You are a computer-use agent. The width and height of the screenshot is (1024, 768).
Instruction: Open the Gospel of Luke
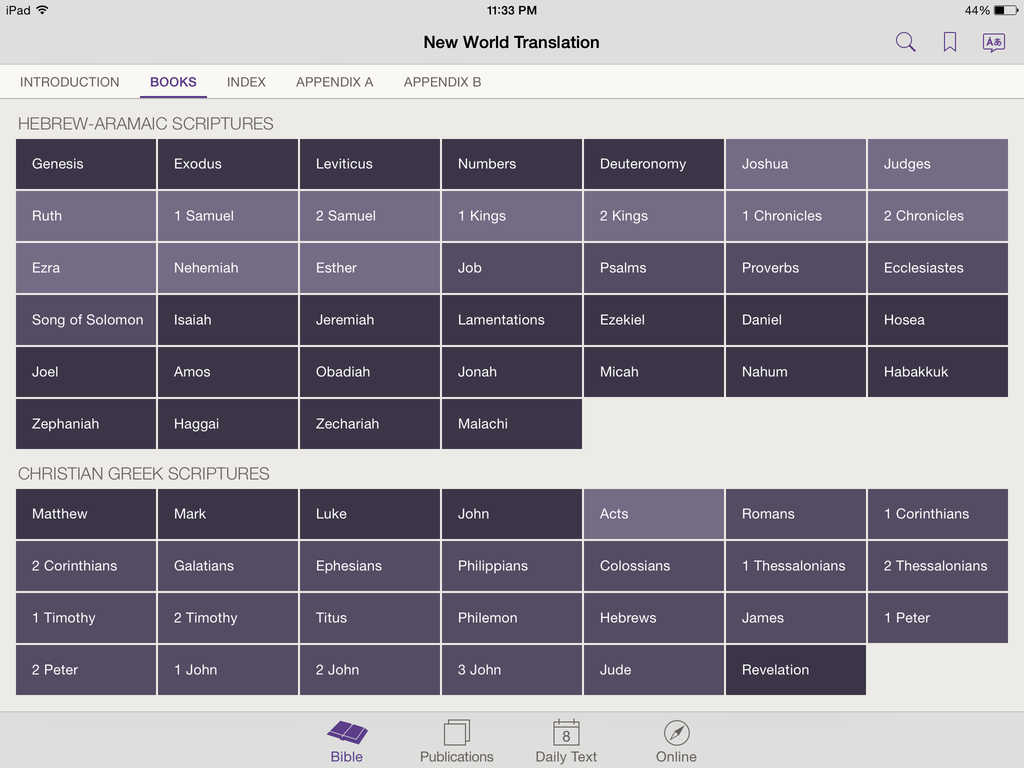pyautogui.click(x=370, y=514)
